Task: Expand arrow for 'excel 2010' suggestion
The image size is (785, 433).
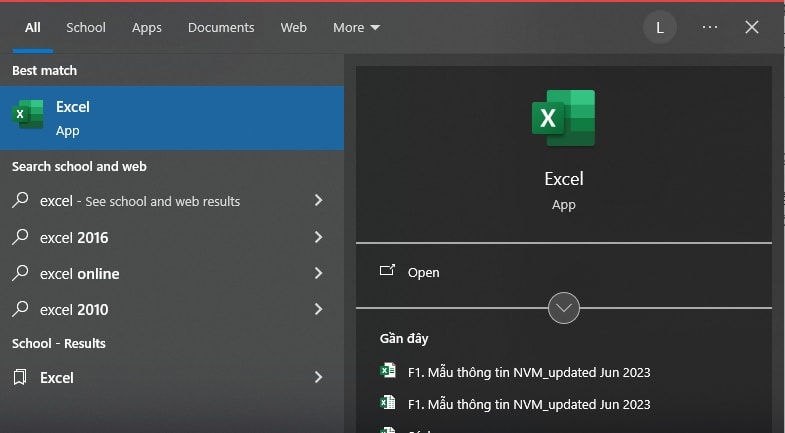Action: coord(318,309)
